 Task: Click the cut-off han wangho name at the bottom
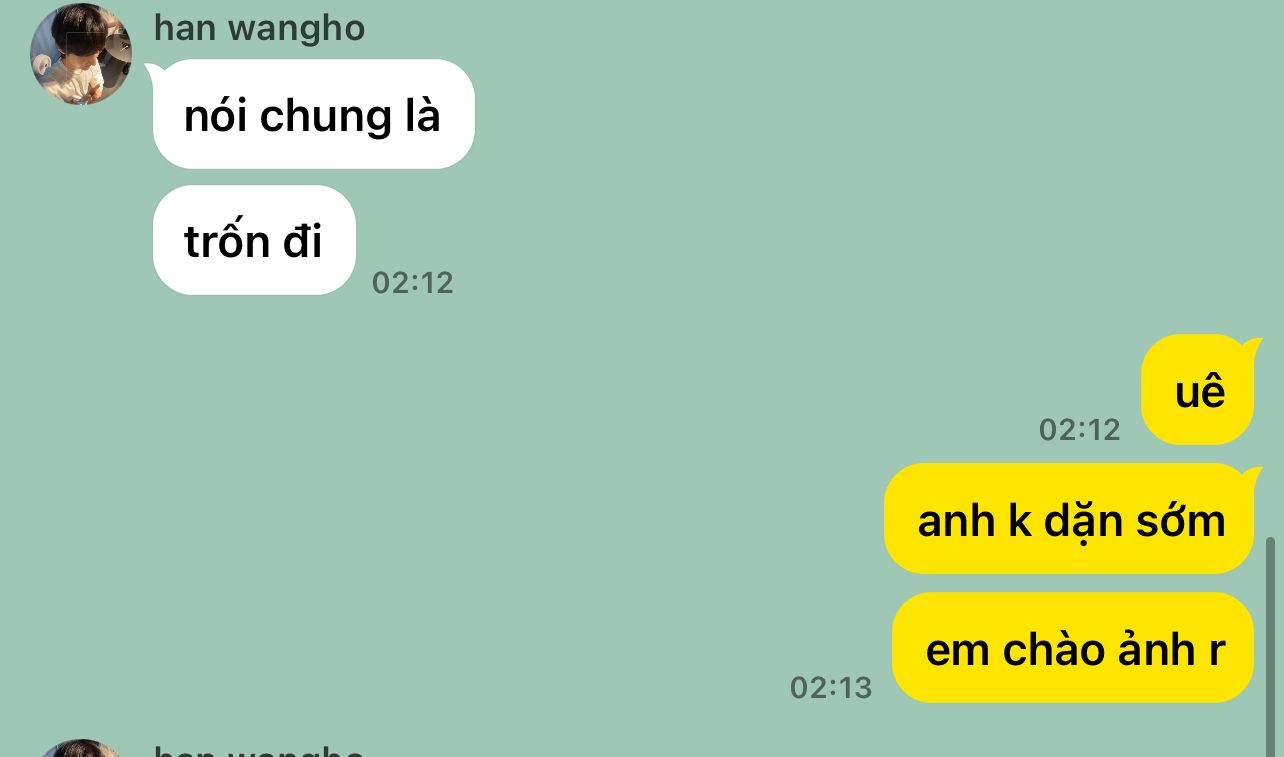pyautogui.click(x=259, y=751)
